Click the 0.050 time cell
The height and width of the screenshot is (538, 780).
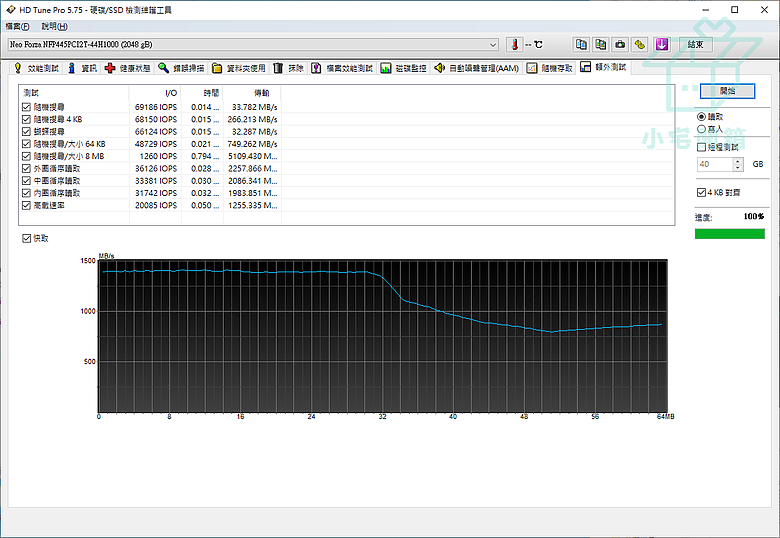(204, 205)
